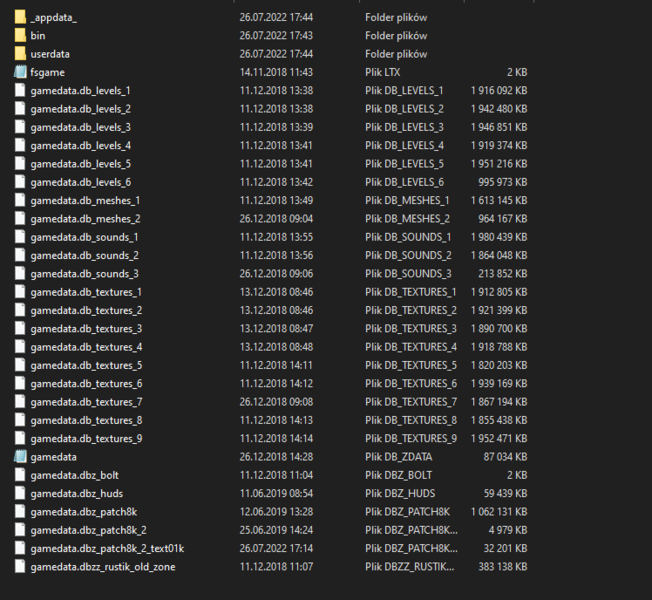Click type Plik DB_TEXTURES_7 entry
Viewport: 652px width, 600px height.
(x=411, y=402)
